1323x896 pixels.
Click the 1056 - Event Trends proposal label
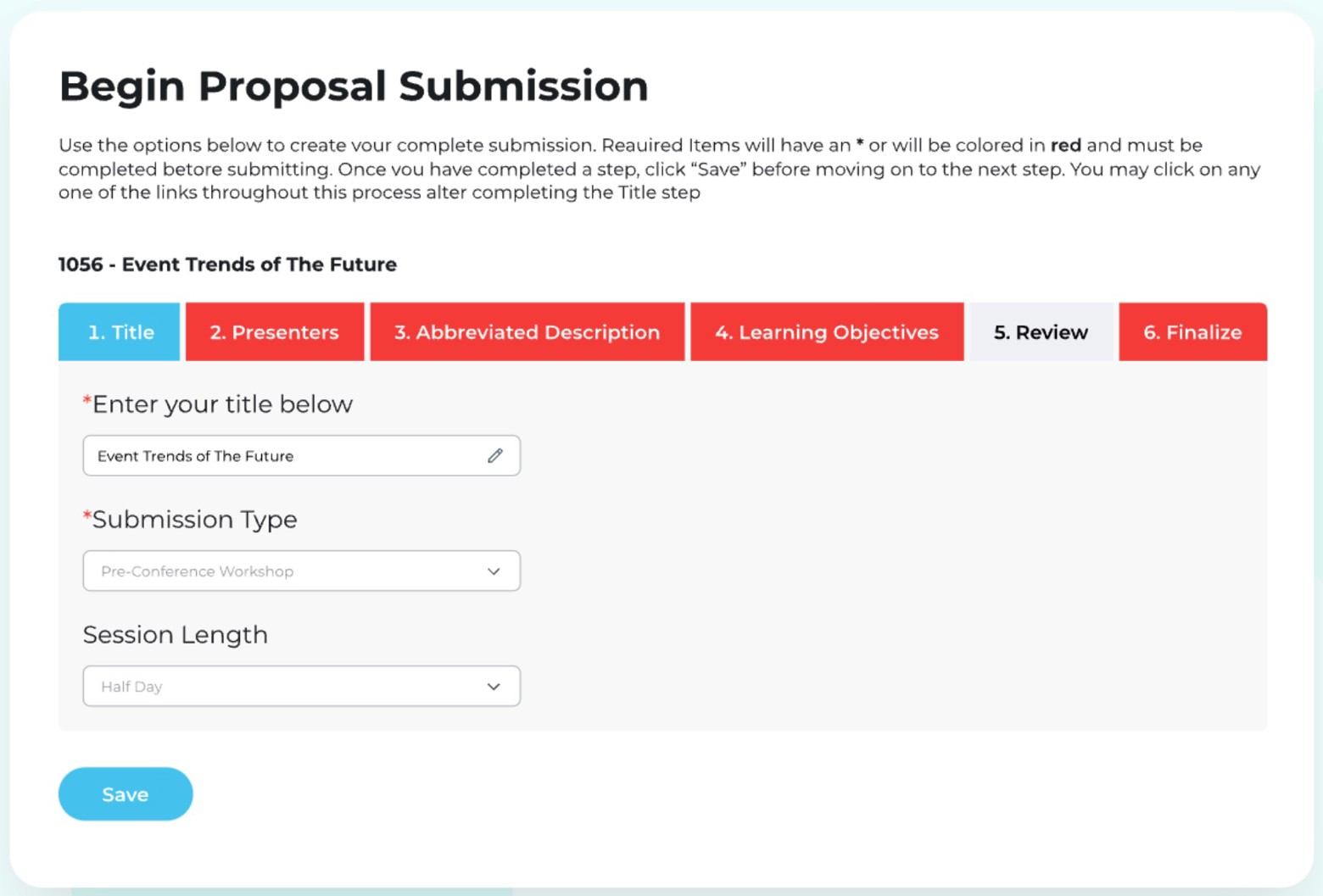pos(227,264)
